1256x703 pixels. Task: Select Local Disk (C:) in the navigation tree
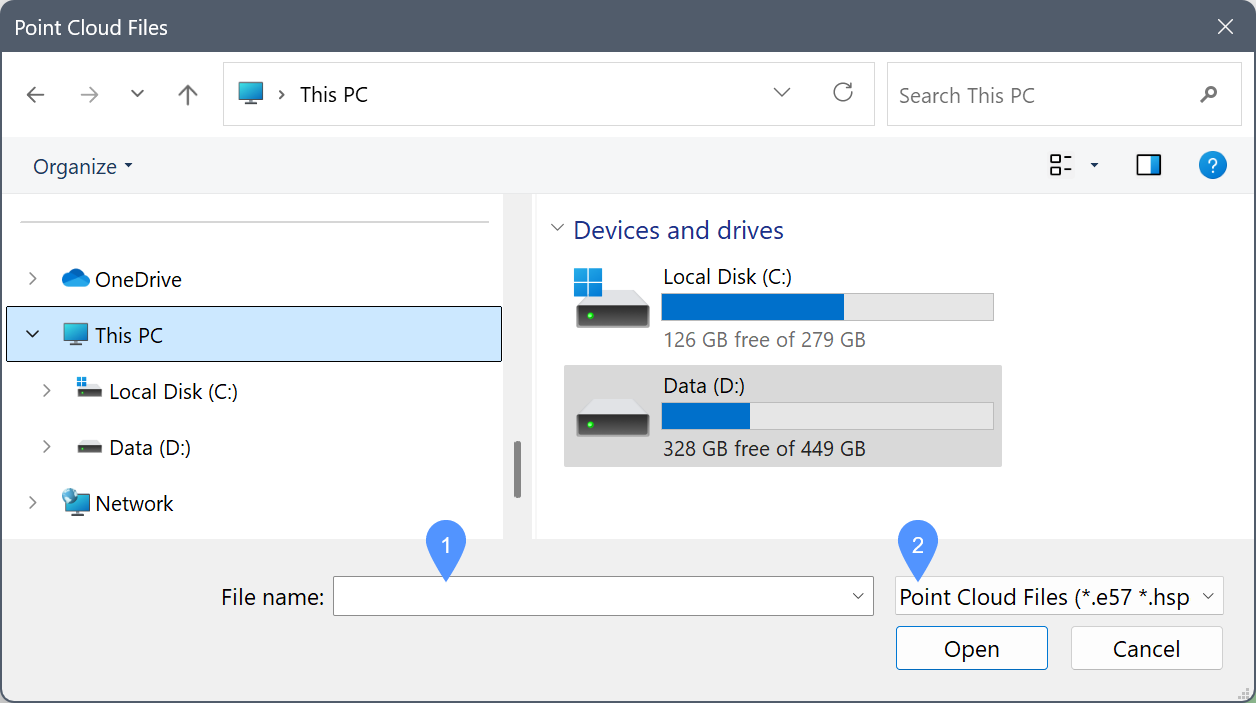coord(172,392)
